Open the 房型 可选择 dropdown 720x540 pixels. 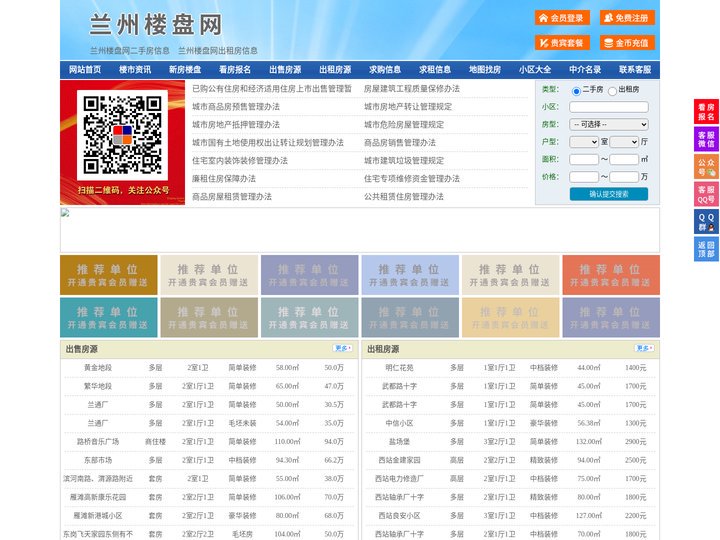click(x=609, y=124)
